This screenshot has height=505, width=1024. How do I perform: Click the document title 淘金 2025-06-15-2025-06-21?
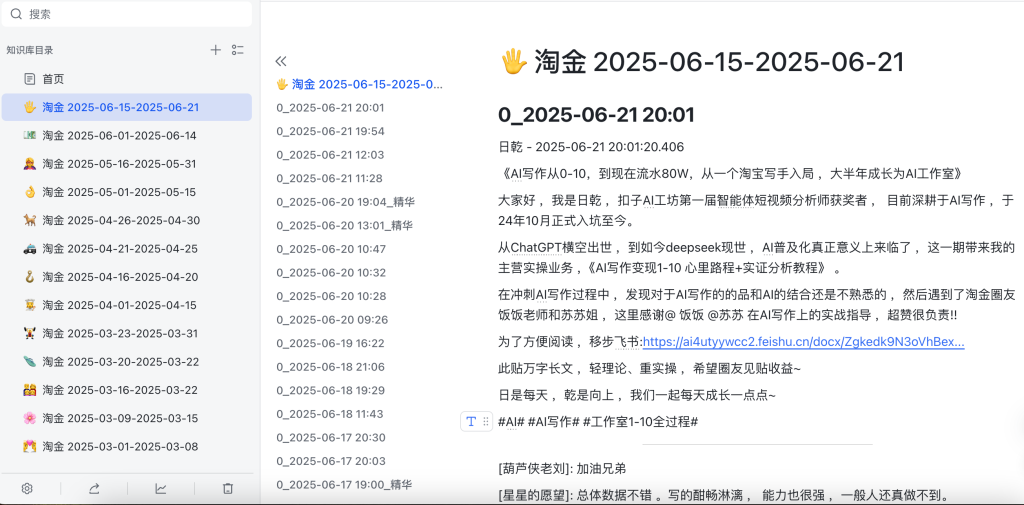coord(702,61)
